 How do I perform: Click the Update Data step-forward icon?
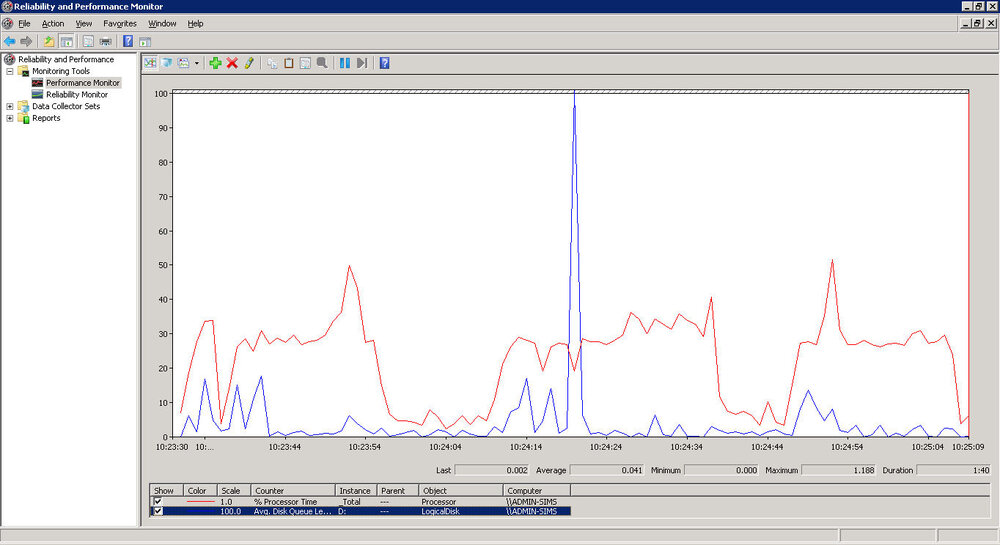(362, 63)
